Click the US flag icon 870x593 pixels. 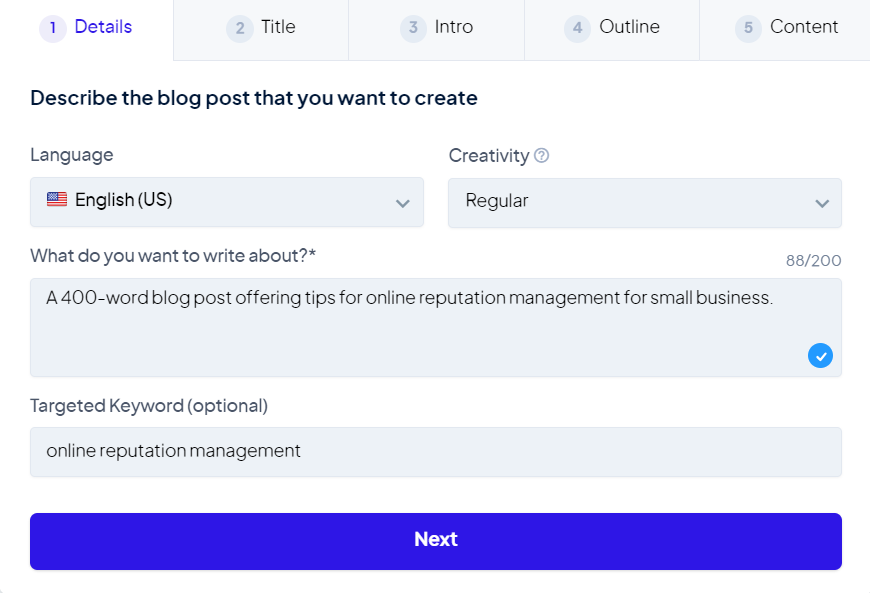click(x=57, y=200)
